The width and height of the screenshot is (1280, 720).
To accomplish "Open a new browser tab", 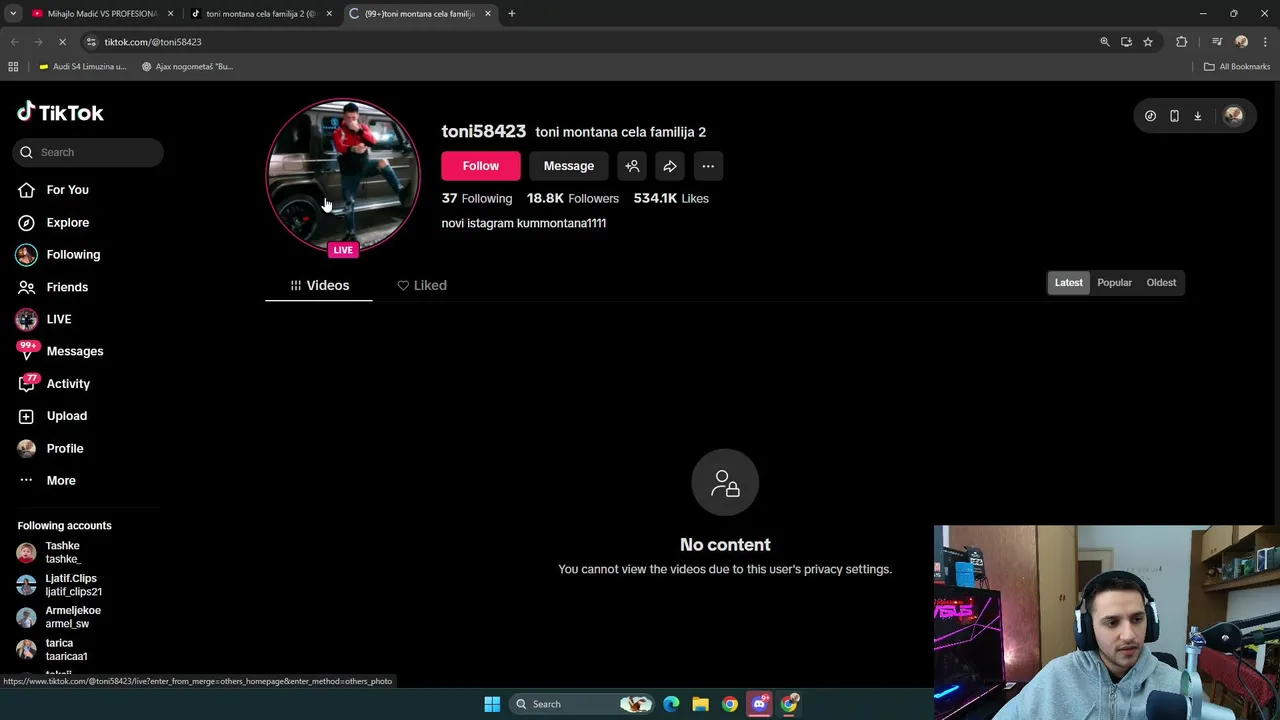I will click(x=512, y=14).
